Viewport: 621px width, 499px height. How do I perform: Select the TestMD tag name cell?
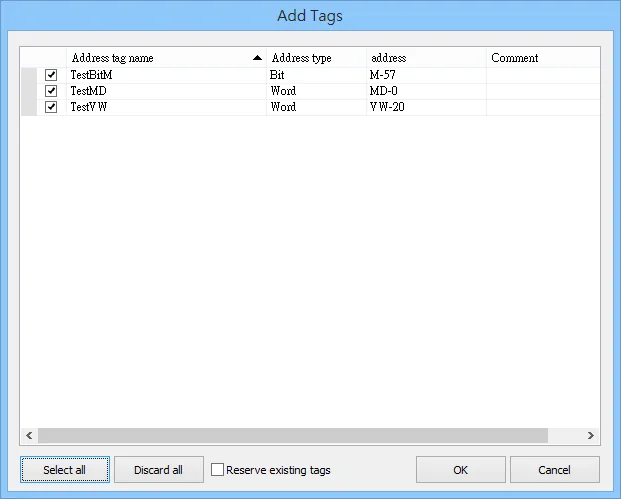[x=166, y=91]
